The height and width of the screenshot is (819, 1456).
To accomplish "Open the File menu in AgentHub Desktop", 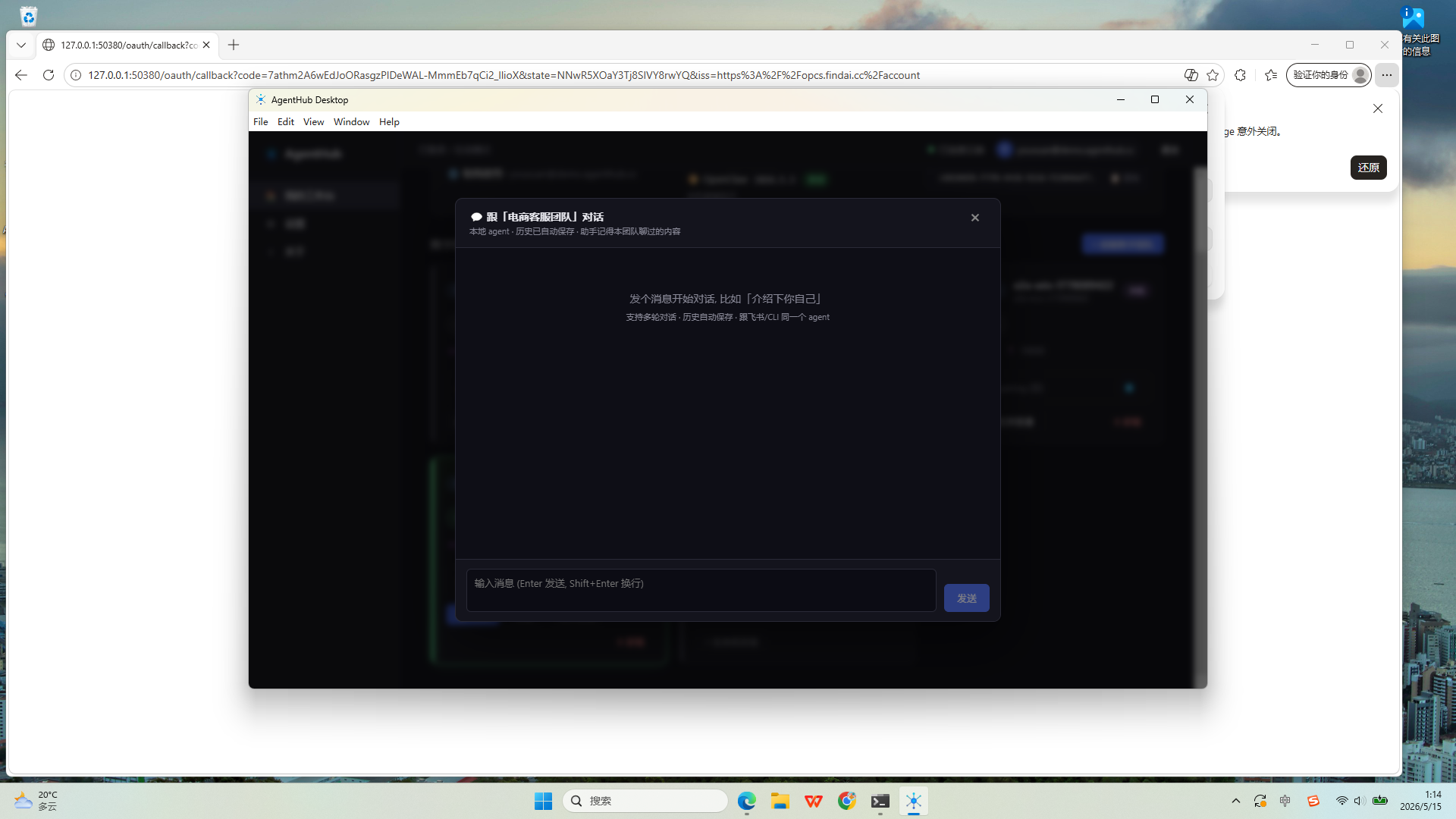I will tap(261, 121).
